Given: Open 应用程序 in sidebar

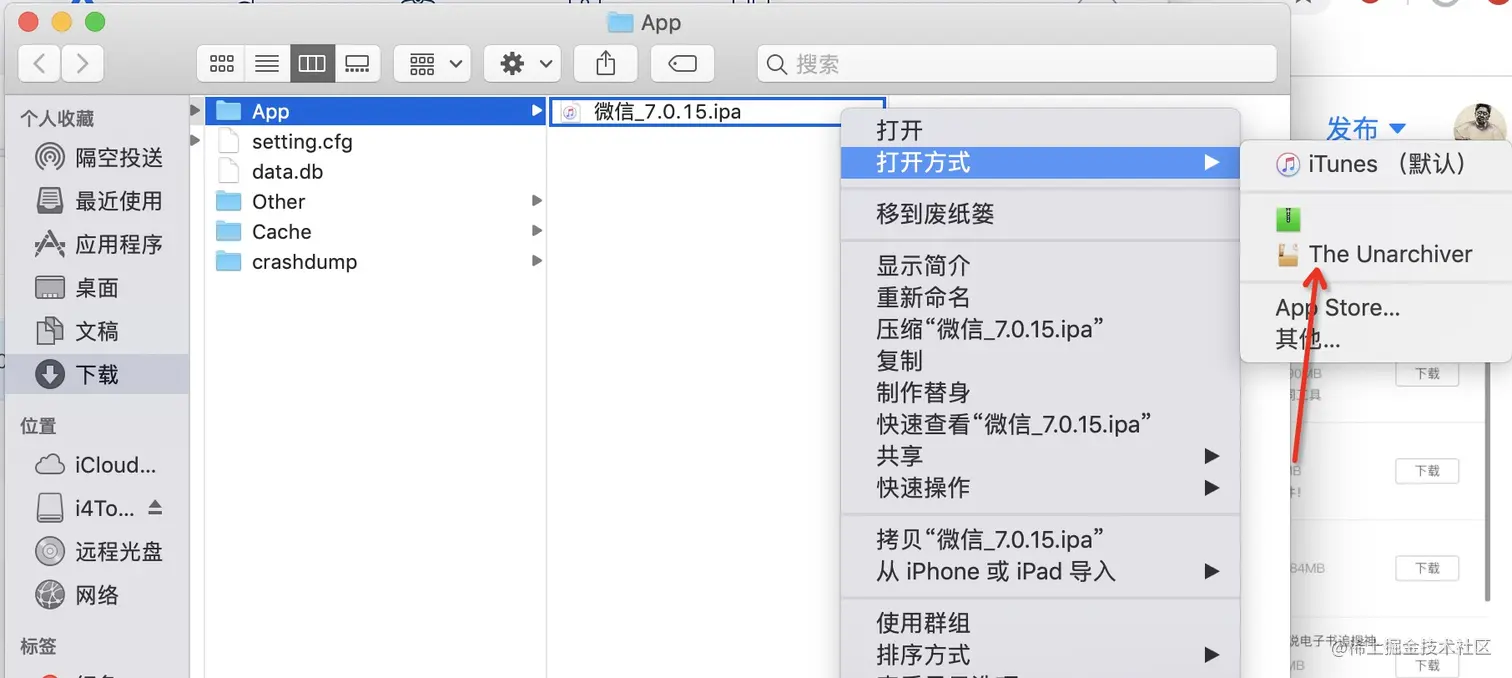Looking at the screenshot, I should 98,244.
